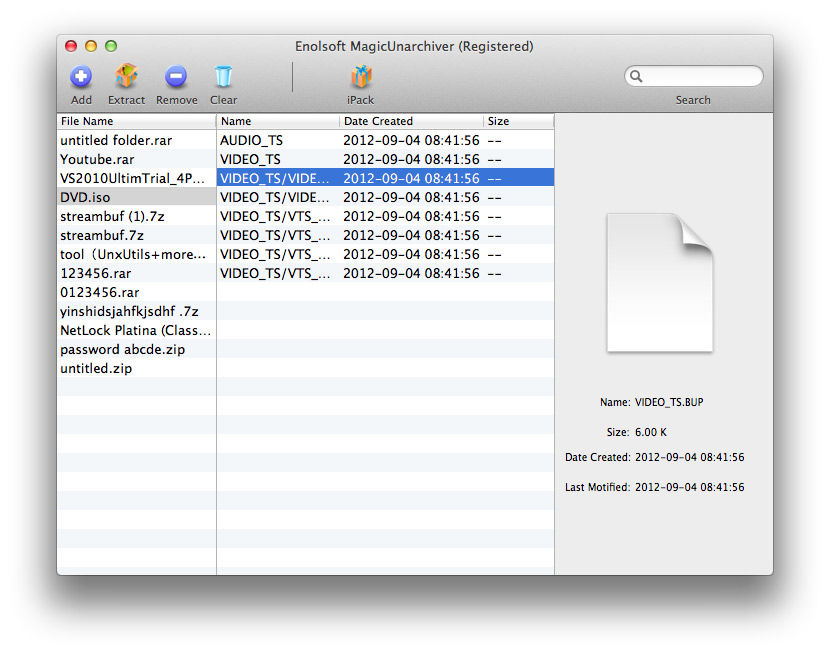Select NetLock Platina (Class... archive

point(137,331)
